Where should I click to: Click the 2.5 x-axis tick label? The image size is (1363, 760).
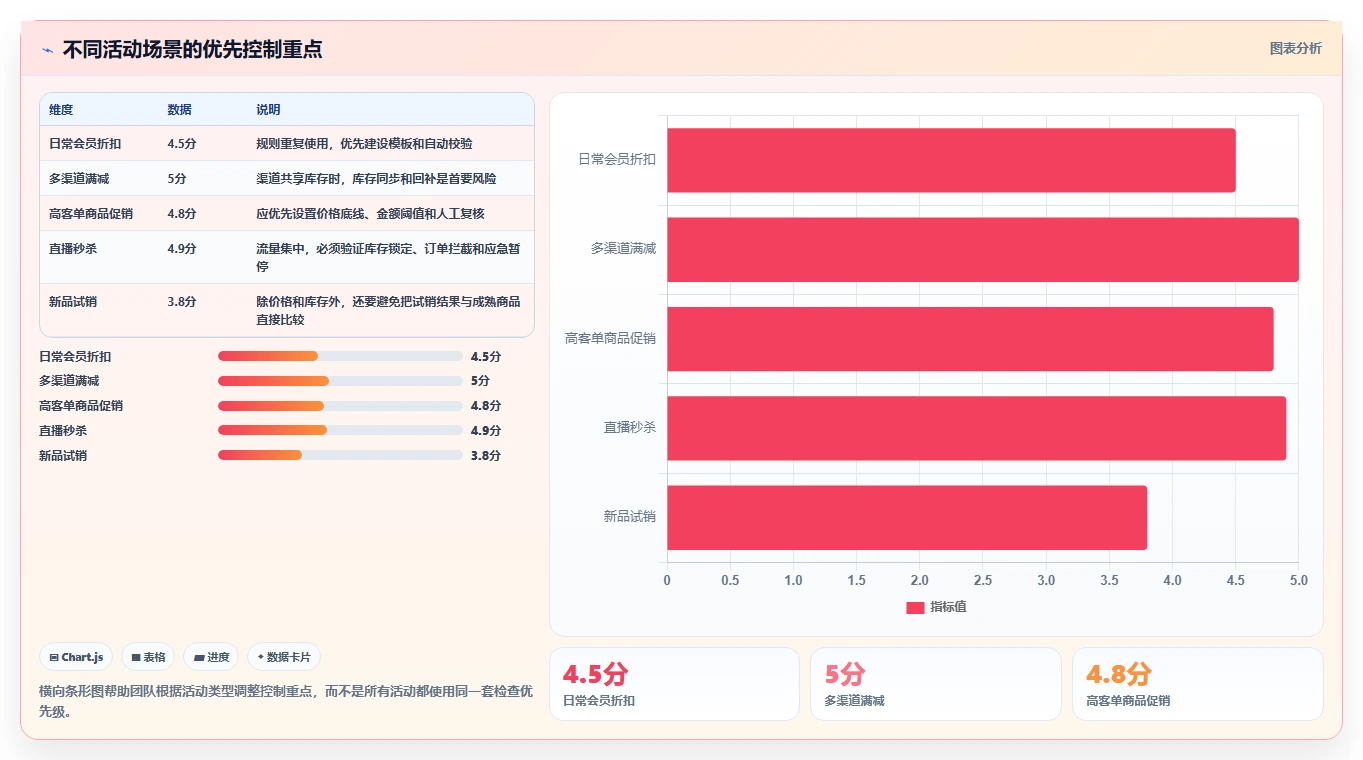coord(983,581)
